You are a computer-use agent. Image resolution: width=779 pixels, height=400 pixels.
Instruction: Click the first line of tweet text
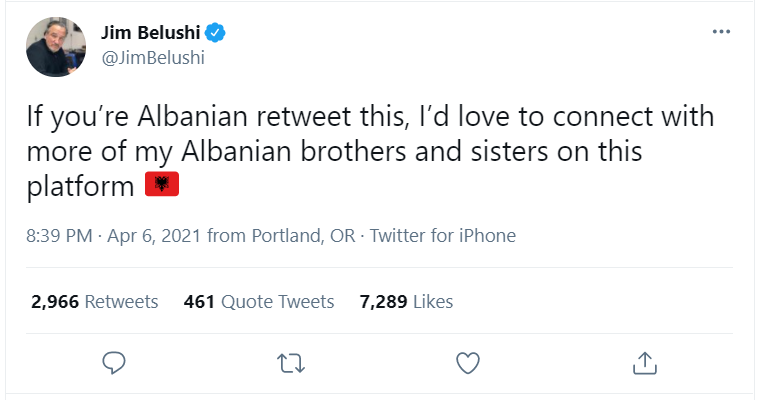[370, 118]
